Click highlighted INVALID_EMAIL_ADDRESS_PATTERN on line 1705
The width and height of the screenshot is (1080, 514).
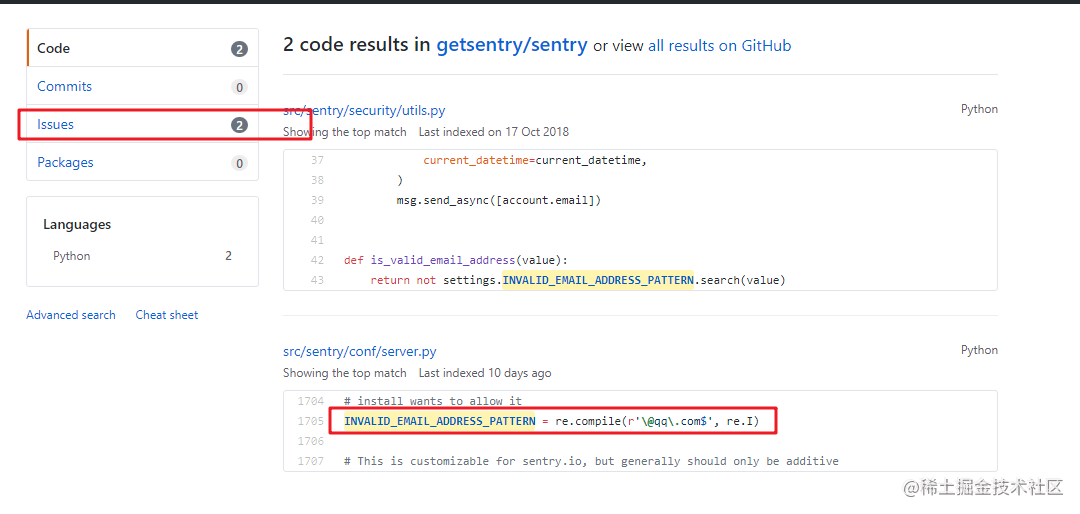pos(439,421)
